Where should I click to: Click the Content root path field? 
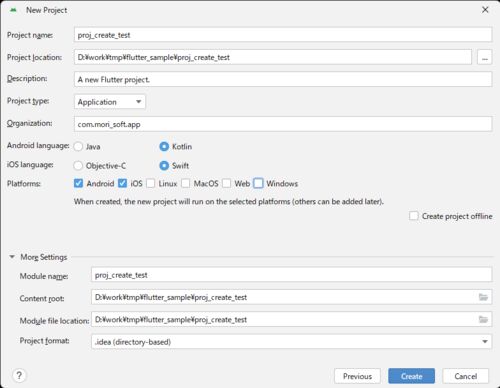click(x=291, y=297)
